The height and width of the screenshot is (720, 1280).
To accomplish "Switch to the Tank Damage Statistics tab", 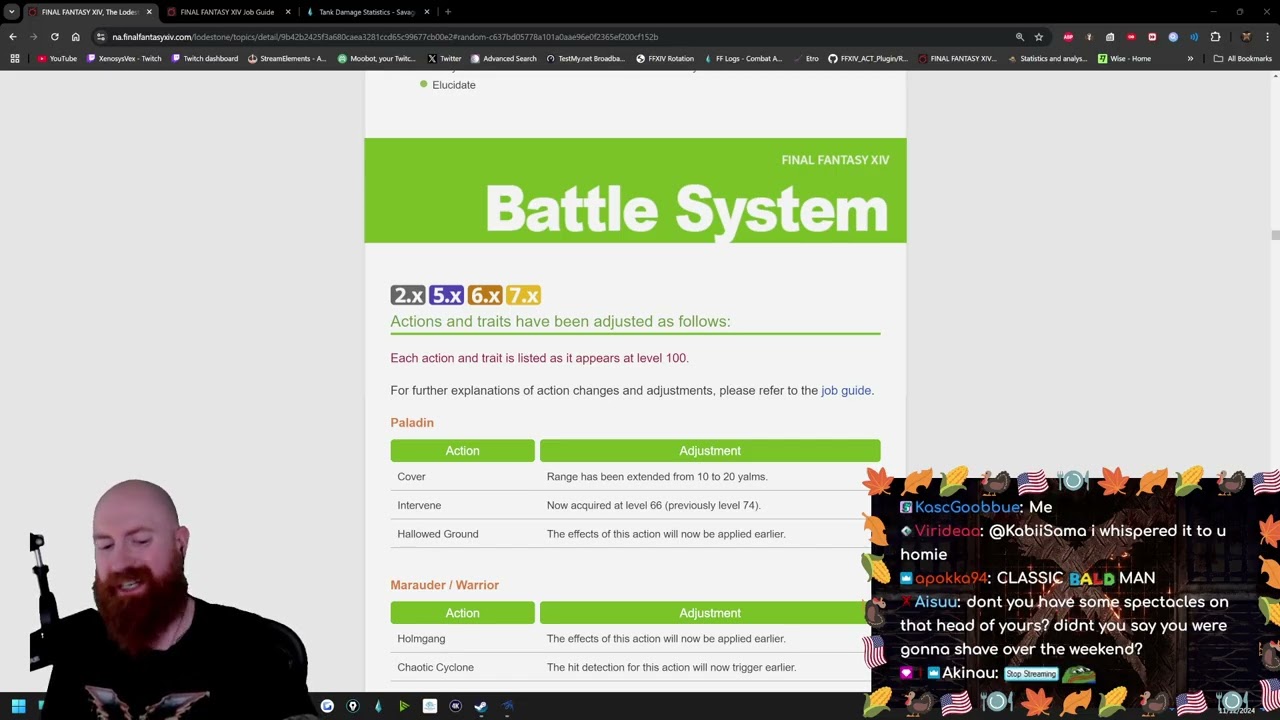I will [x=366, y=12].
